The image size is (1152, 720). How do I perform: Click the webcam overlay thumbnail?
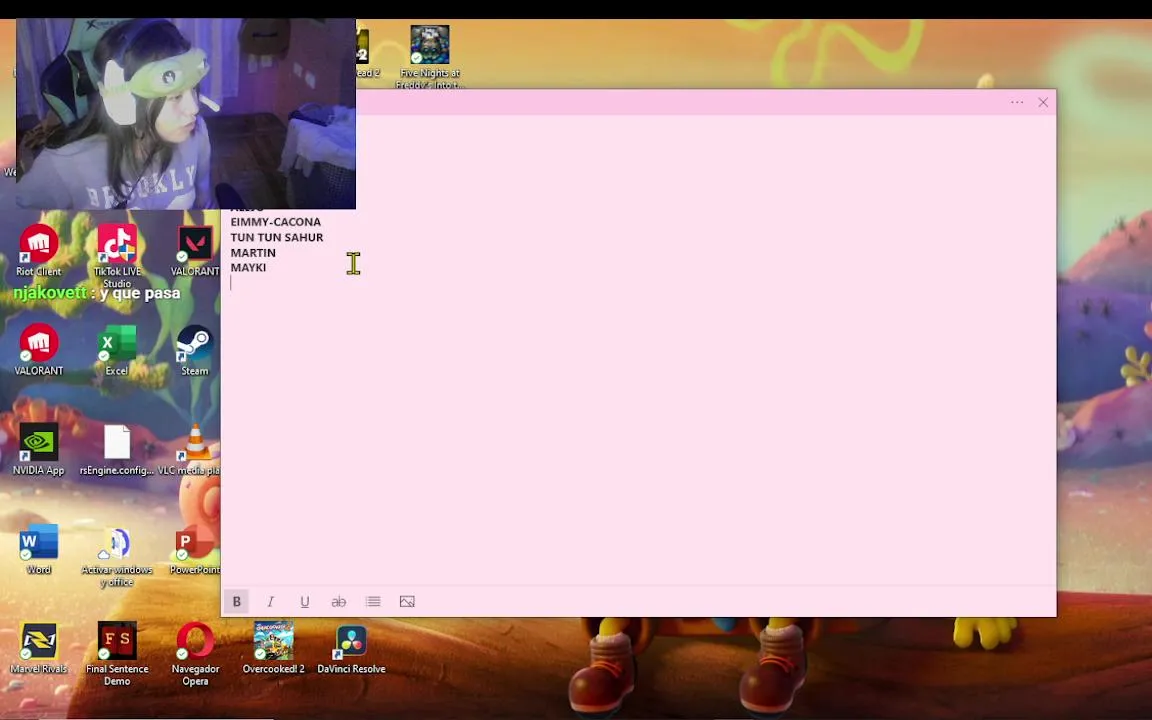(186, 114)
